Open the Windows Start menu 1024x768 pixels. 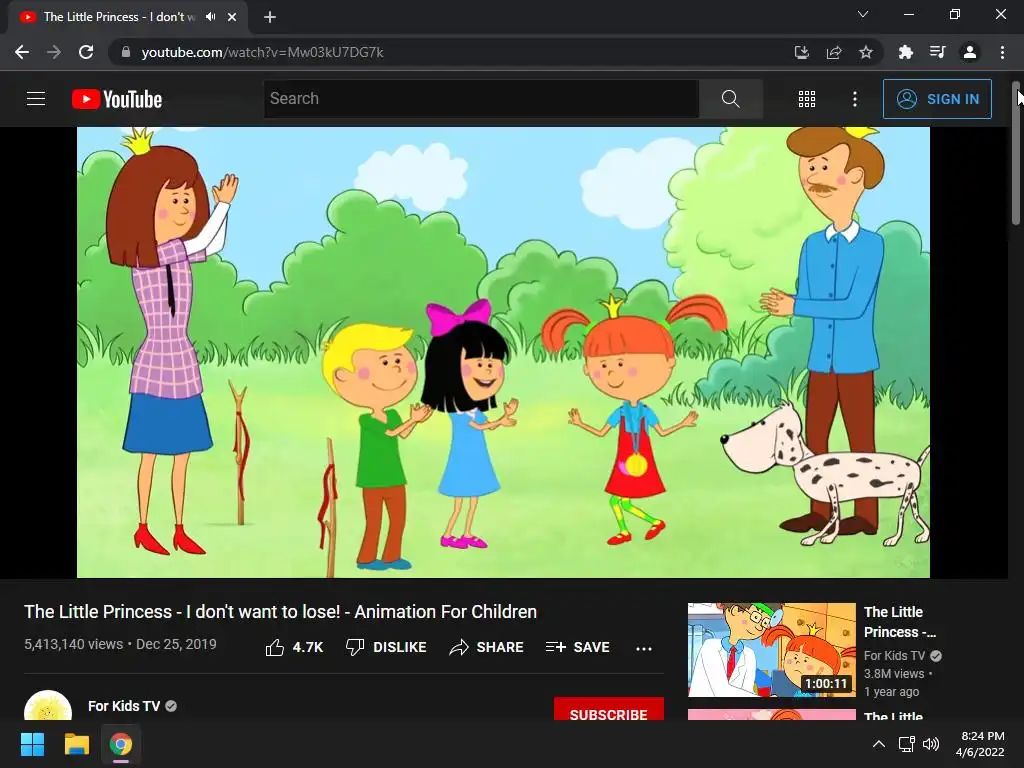(x=32, y=744)
